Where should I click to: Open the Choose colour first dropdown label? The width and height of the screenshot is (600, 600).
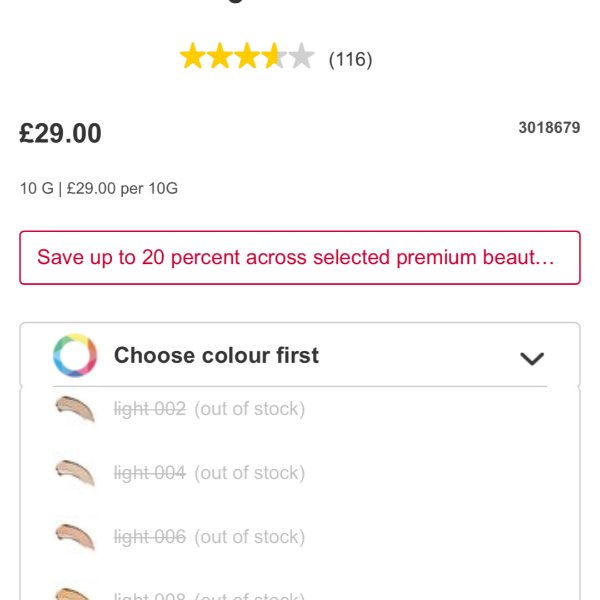click(216, 355)
